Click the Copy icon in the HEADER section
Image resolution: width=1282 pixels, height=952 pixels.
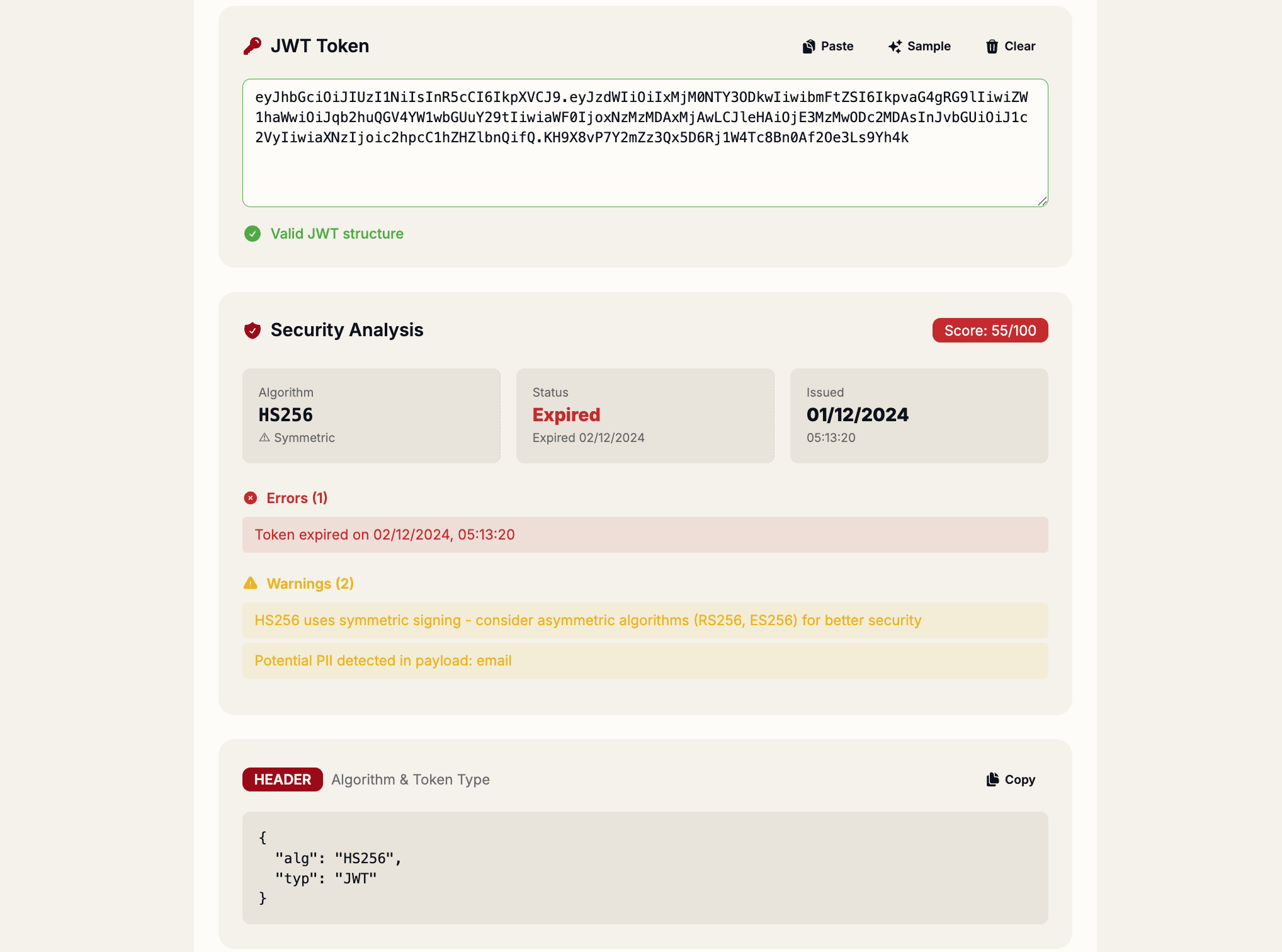(x=993, y=779)
